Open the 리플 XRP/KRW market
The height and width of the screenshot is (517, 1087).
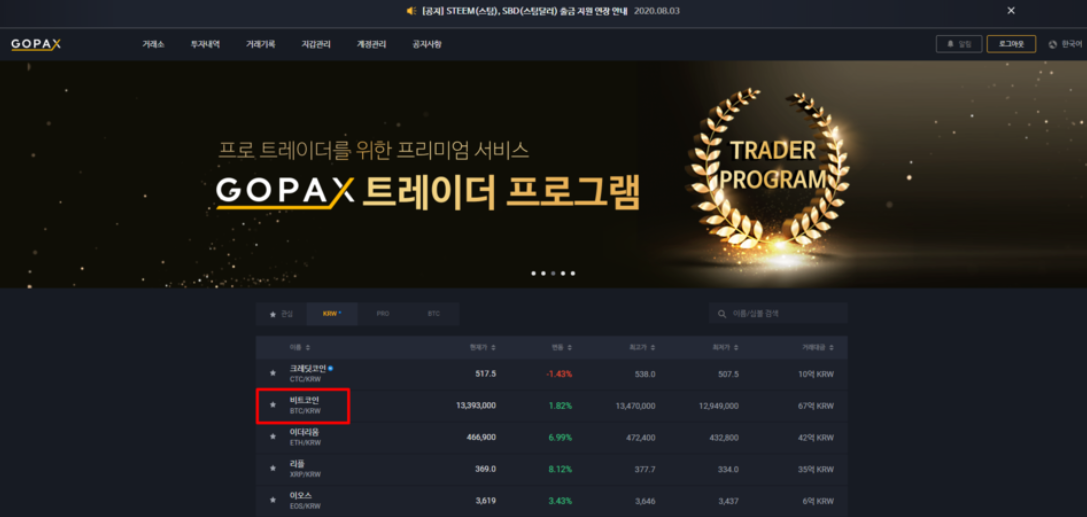tap(551, 469)
